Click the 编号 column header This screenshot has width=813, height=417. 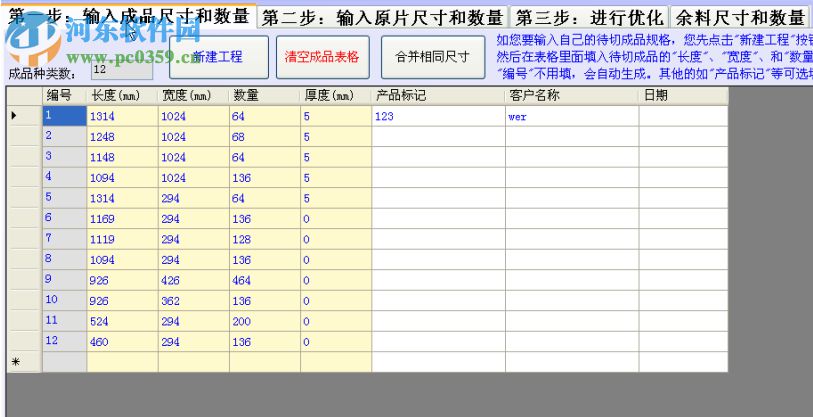tap(64, 95)
